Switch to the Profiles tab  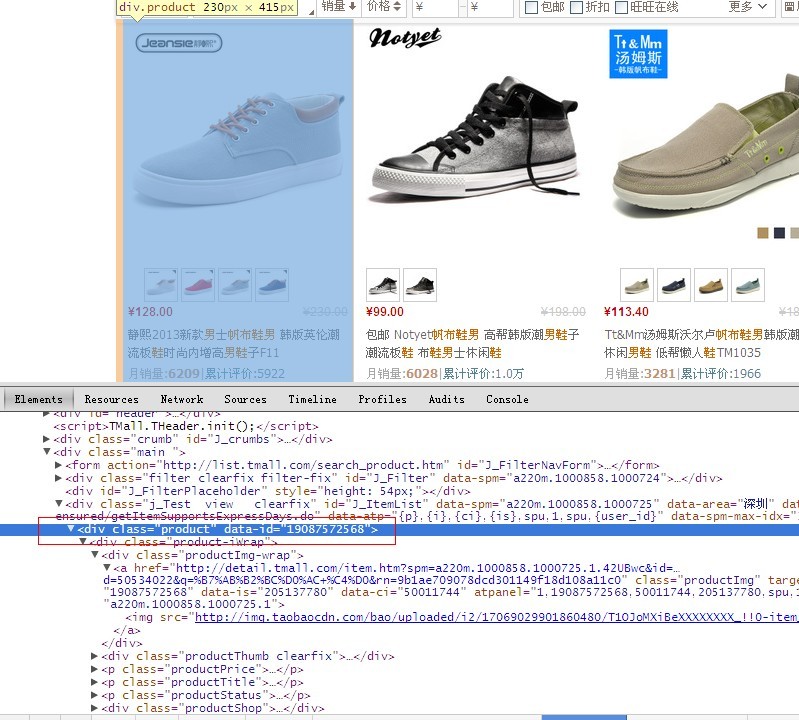382,399
